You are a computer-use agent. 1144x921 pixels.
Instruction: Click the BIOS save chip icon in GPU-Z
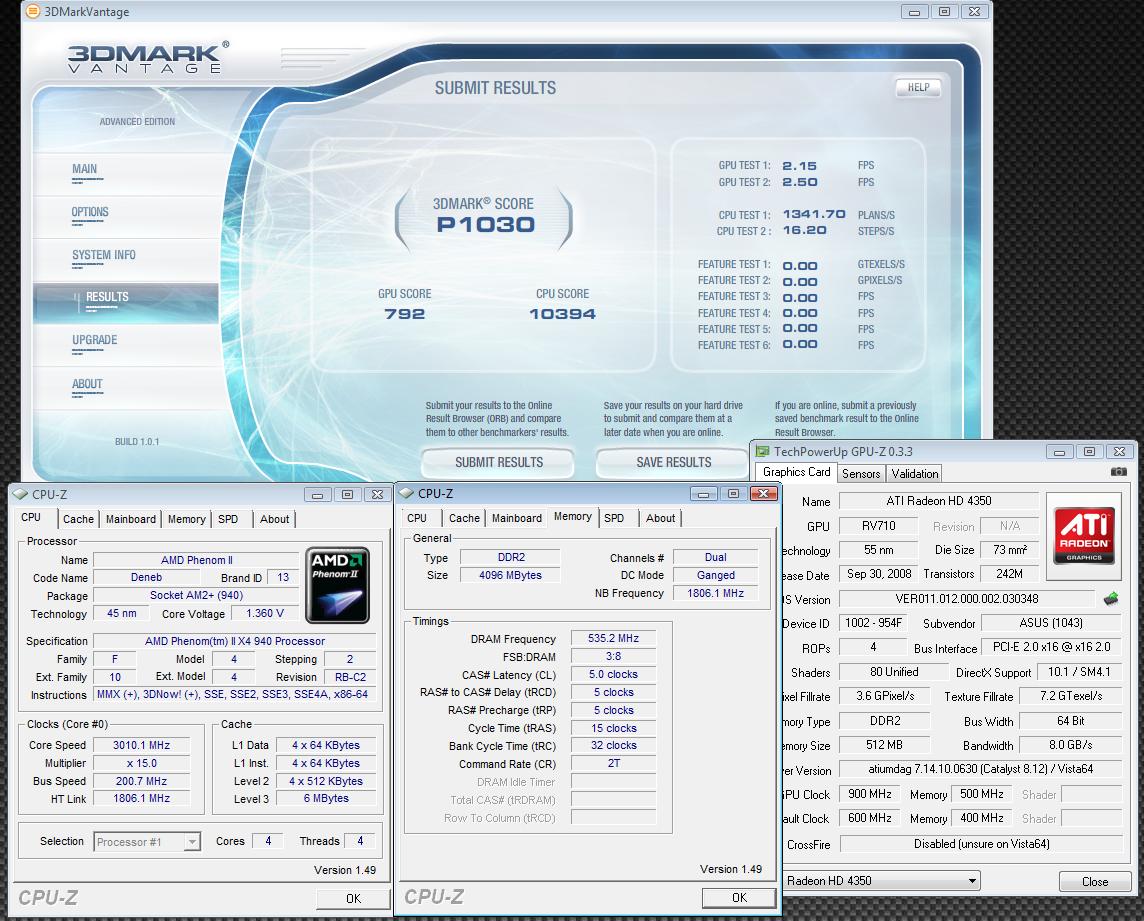(x=1110, y=598)
